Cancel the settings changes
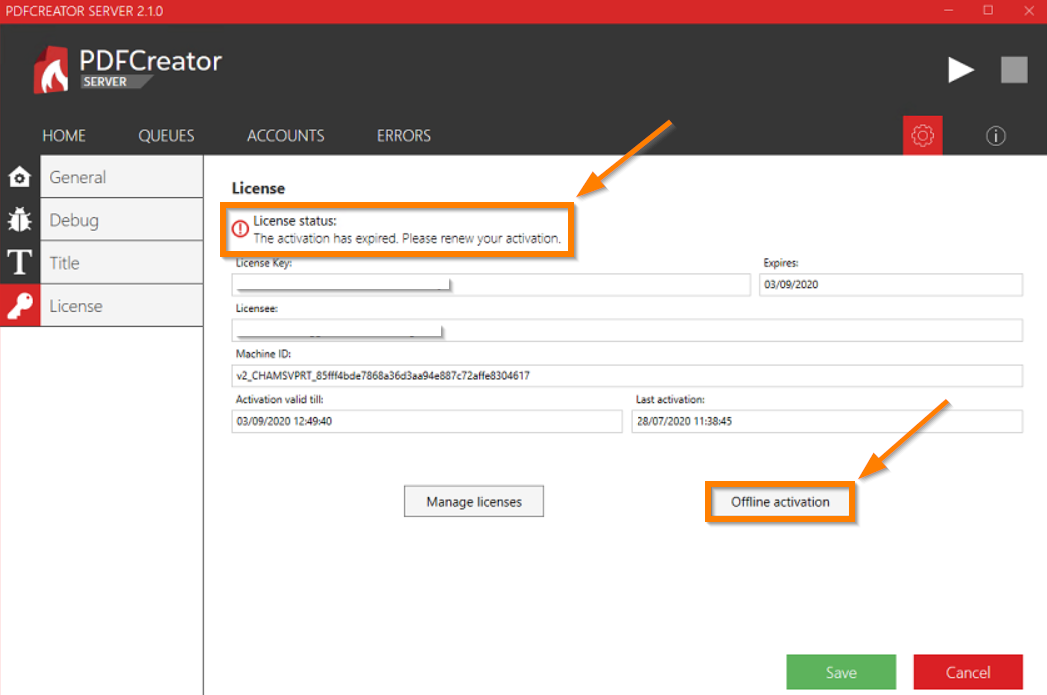The image size is (1047, 695). 968,672
